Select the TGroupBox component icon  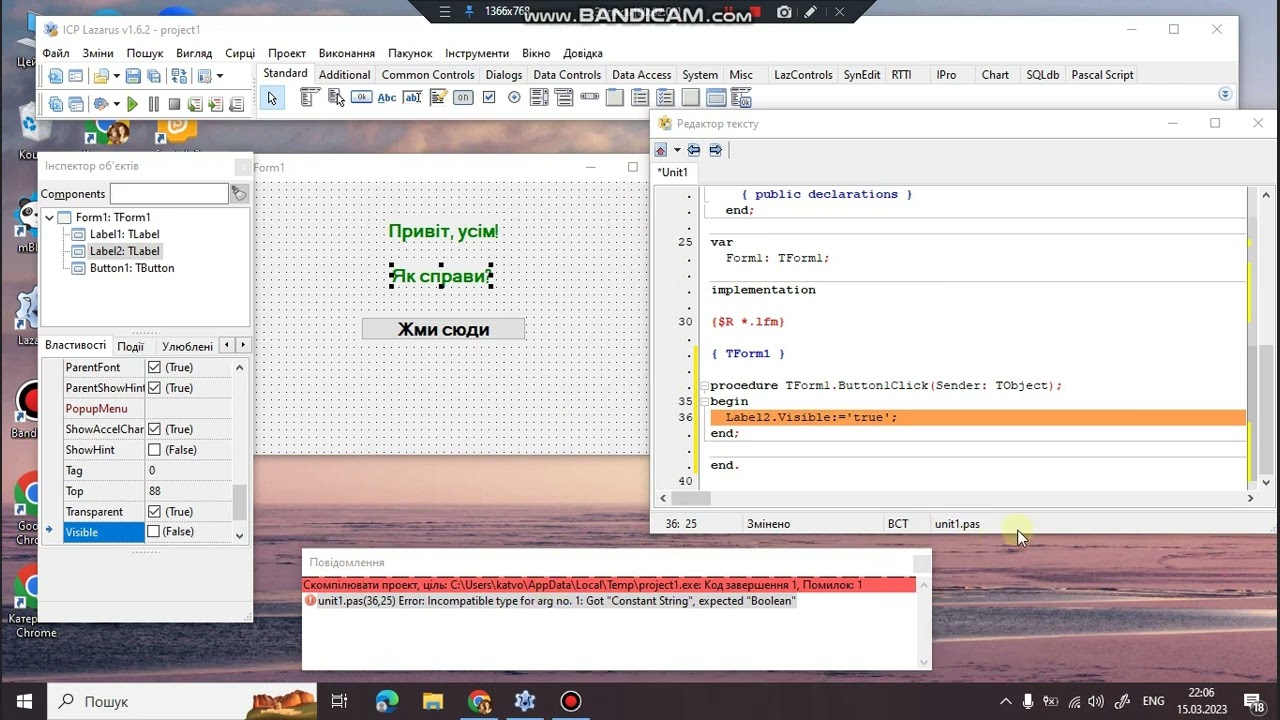click(614, 98)
